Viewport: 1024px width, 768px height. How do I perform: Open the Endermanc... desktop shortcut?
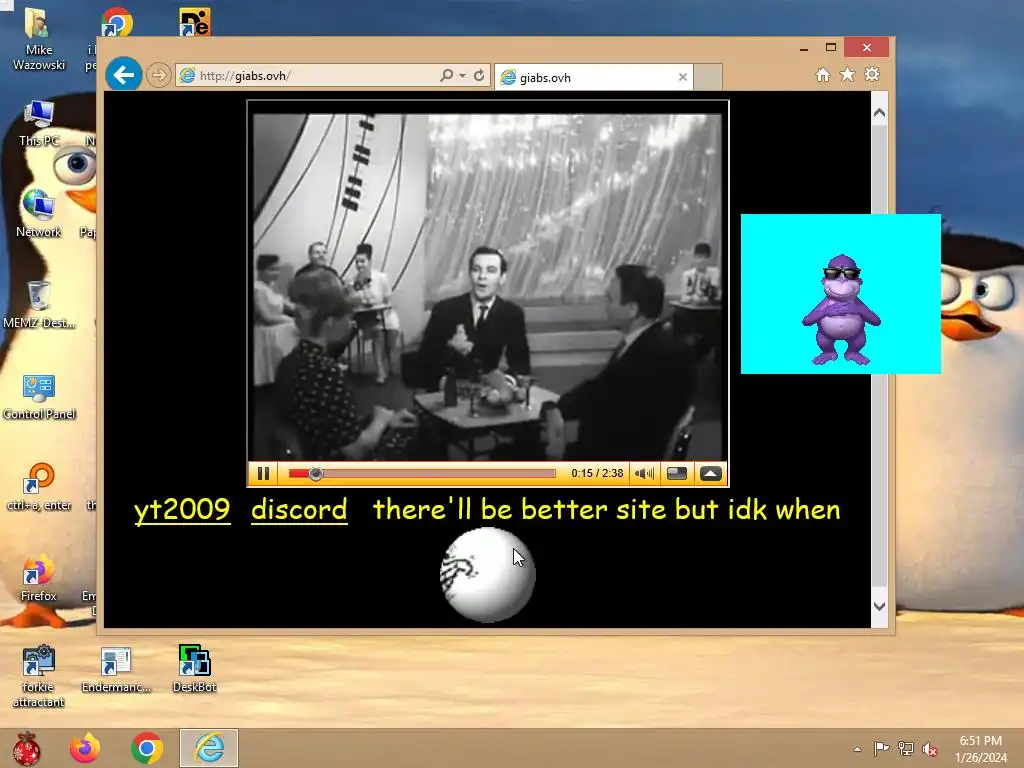116,669
